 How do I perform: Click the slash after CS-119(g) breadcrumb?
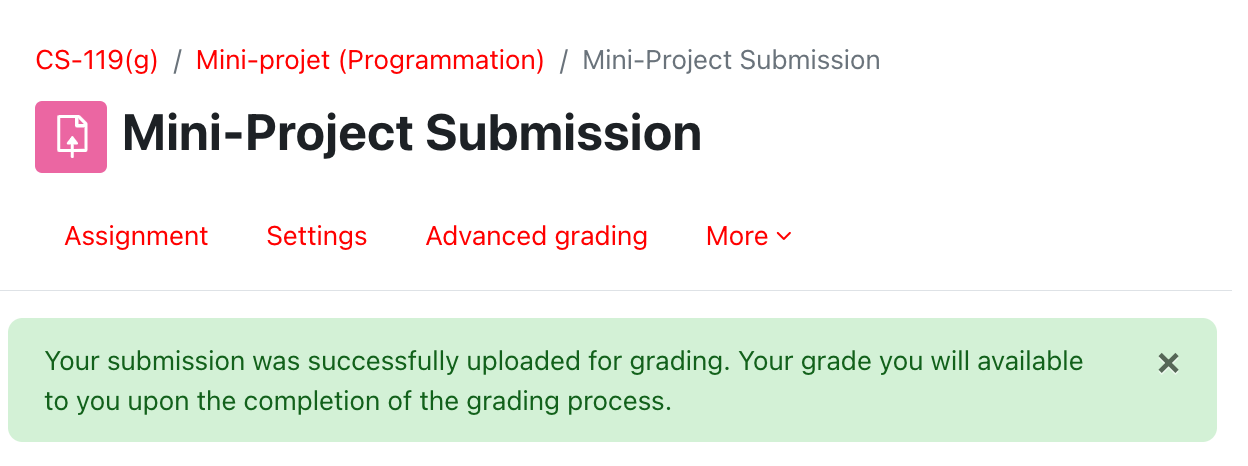[x=177, y=61]
